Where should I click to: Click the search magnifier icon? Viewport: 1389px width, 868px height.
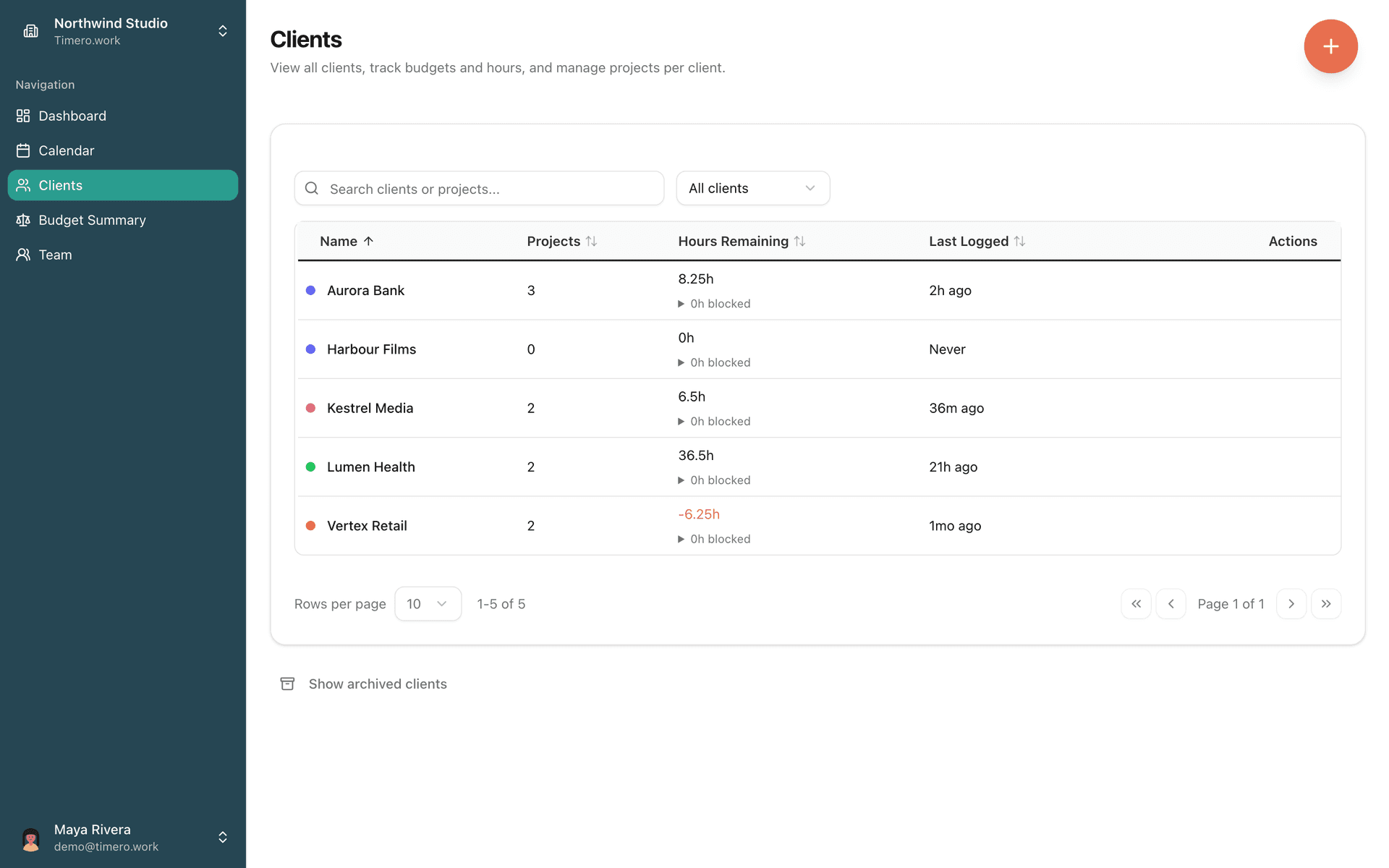312,188
